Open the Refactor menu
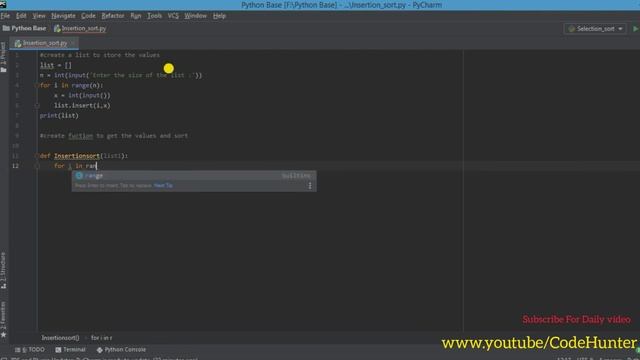This screenshot has height=360, width=640. pyautogui.click(x=113, y=16)
